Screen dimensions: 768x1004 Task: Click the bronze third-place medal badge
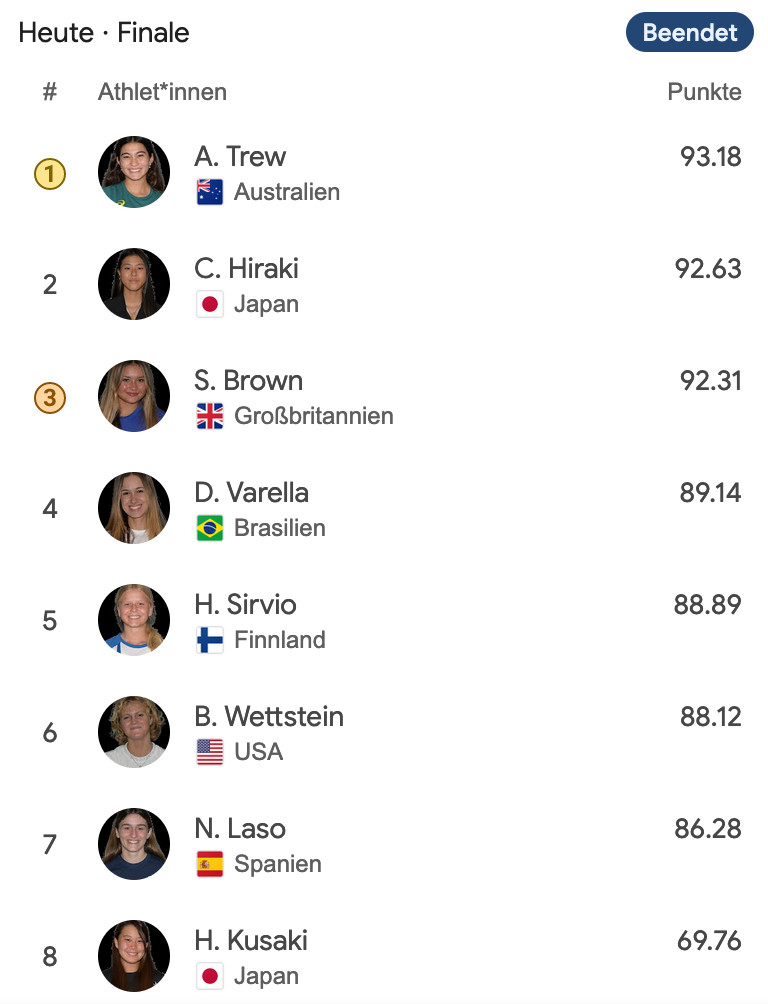(x=50, y=399)
